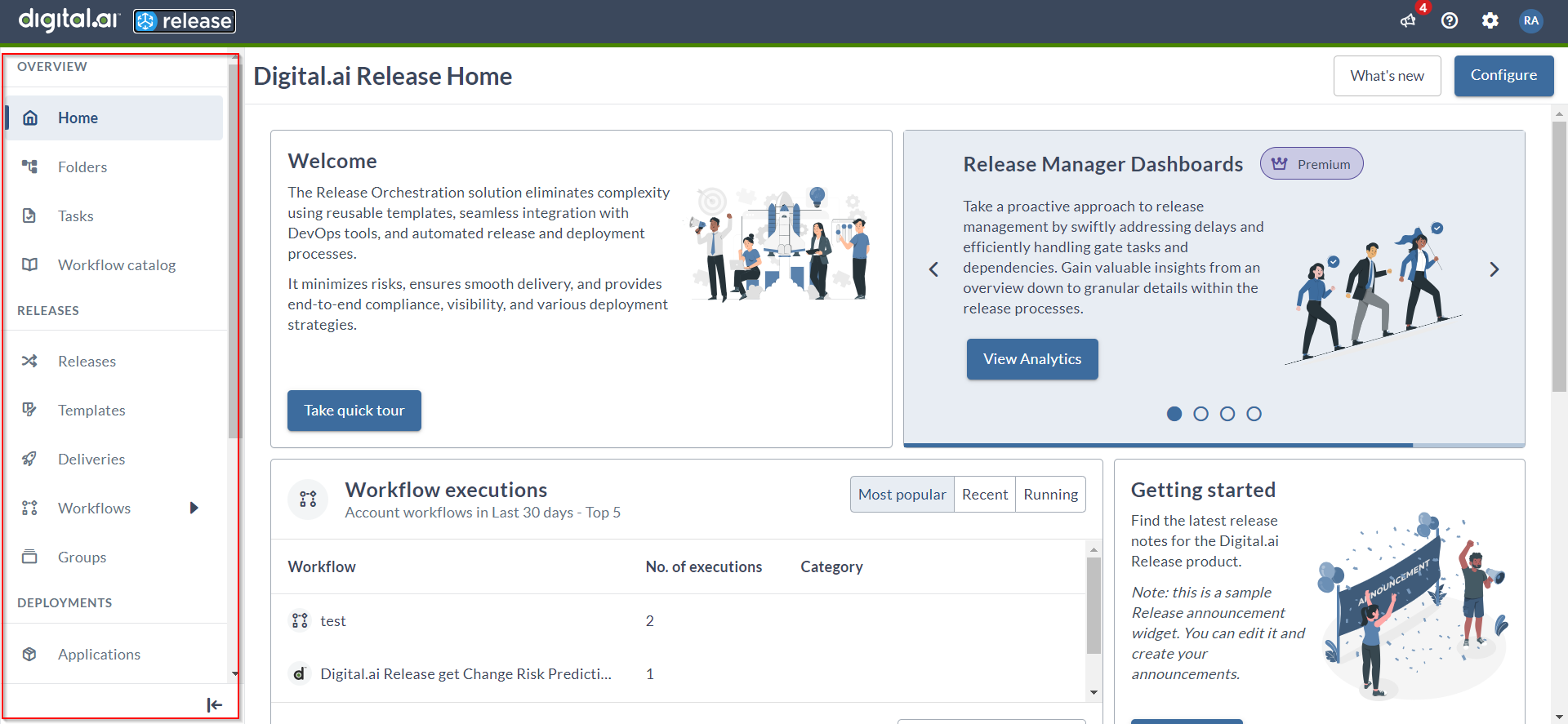The width and height of the screenshot is (1568, 724).
Task: Click the What's new button
Action: click(1388, 76)
